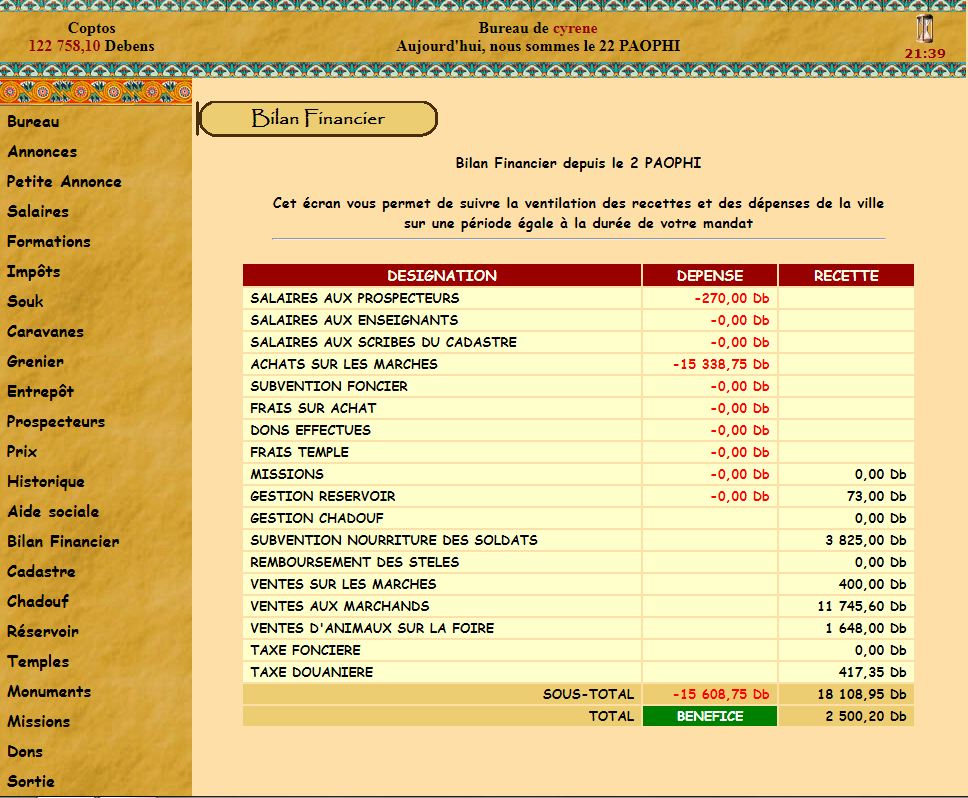
Task: Open the Réservoir sidebar link
Action: [x=43, y=632]
